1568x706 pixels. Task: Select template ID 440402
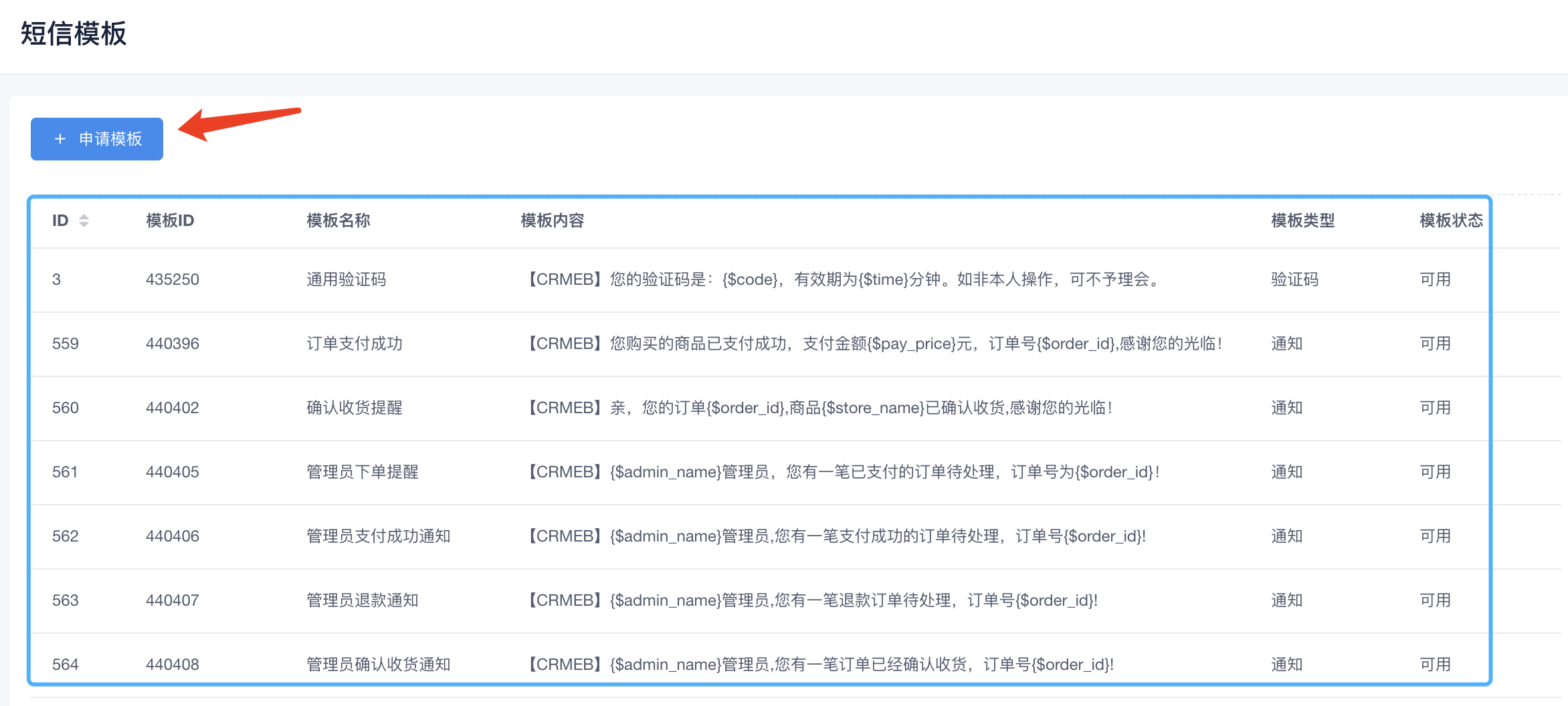pos(173,408)
